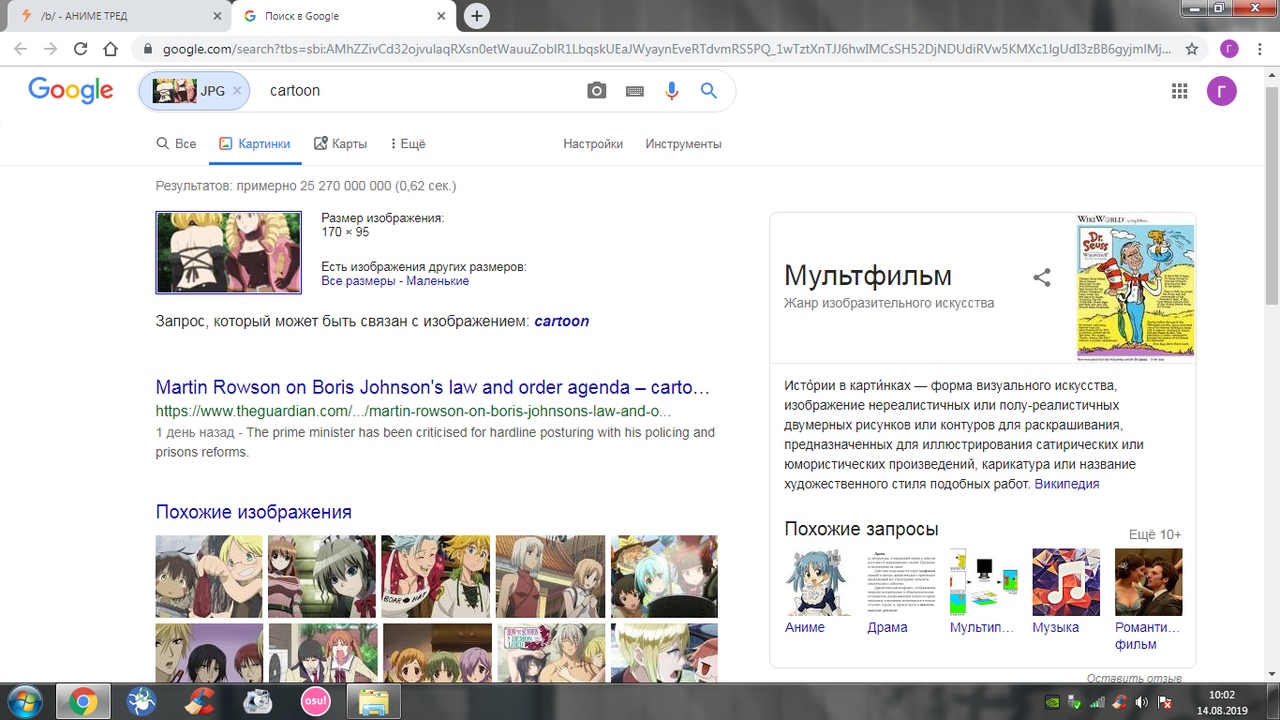Open the on-screen keyboard input tool
The height and width of the screenshot is (720, 1280).
634,91
